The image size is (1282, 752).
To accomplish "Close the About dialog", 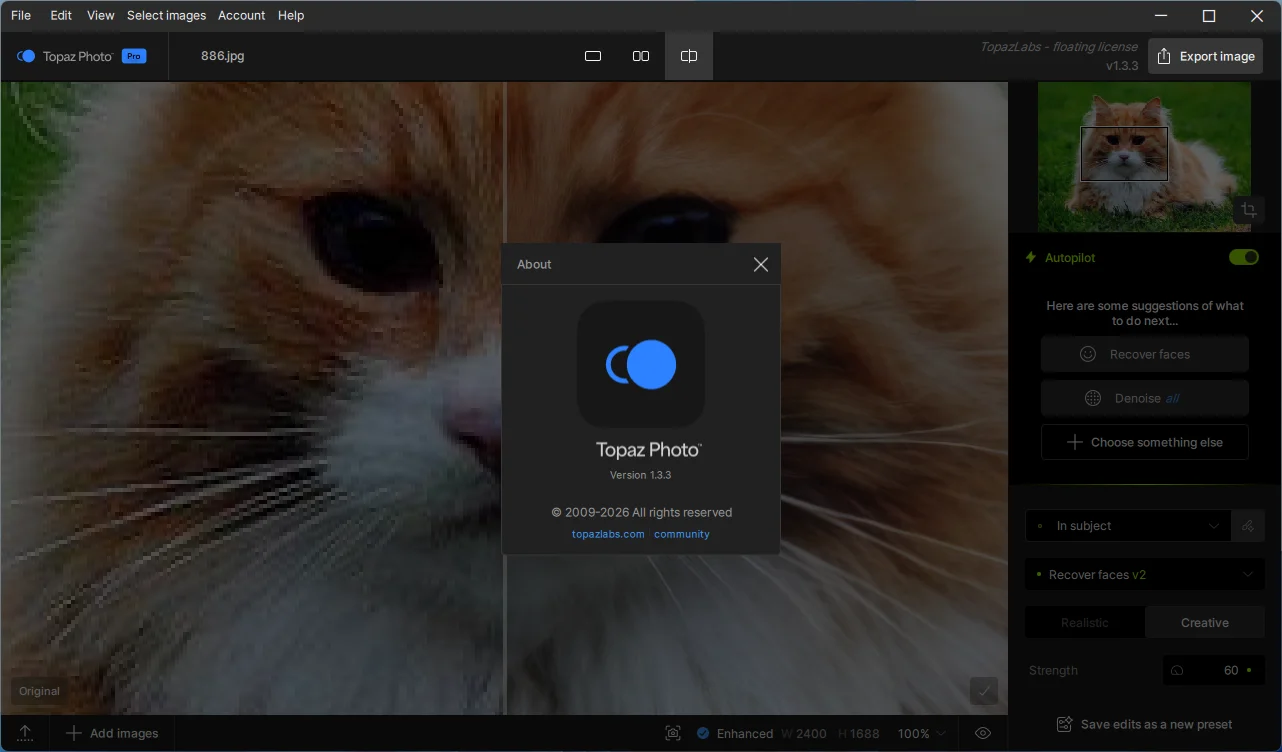I will pos(761,265).
